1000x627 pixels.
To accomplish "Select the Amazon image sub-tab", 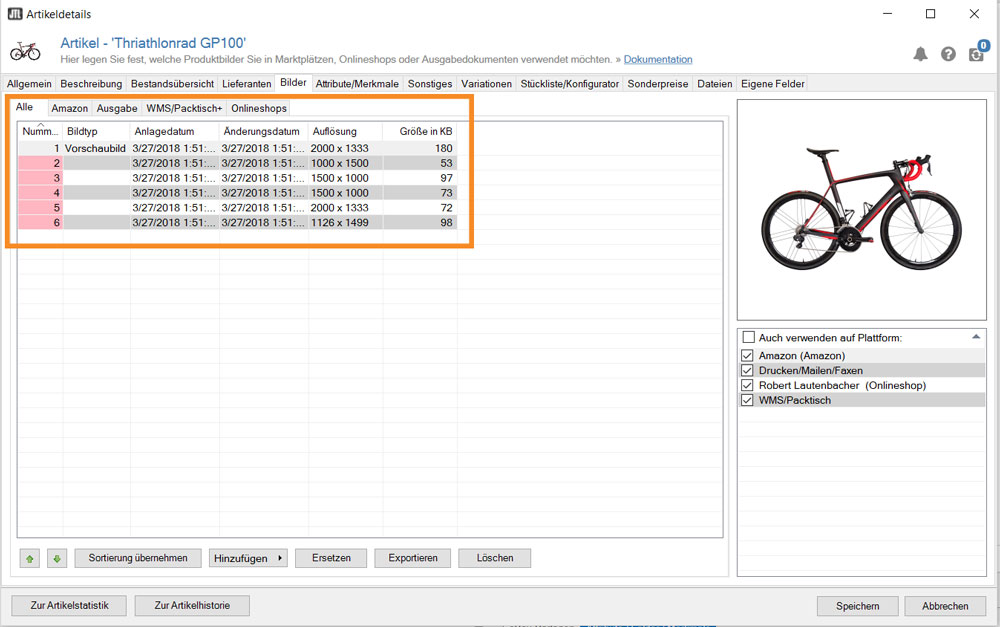I will point(70,108).
